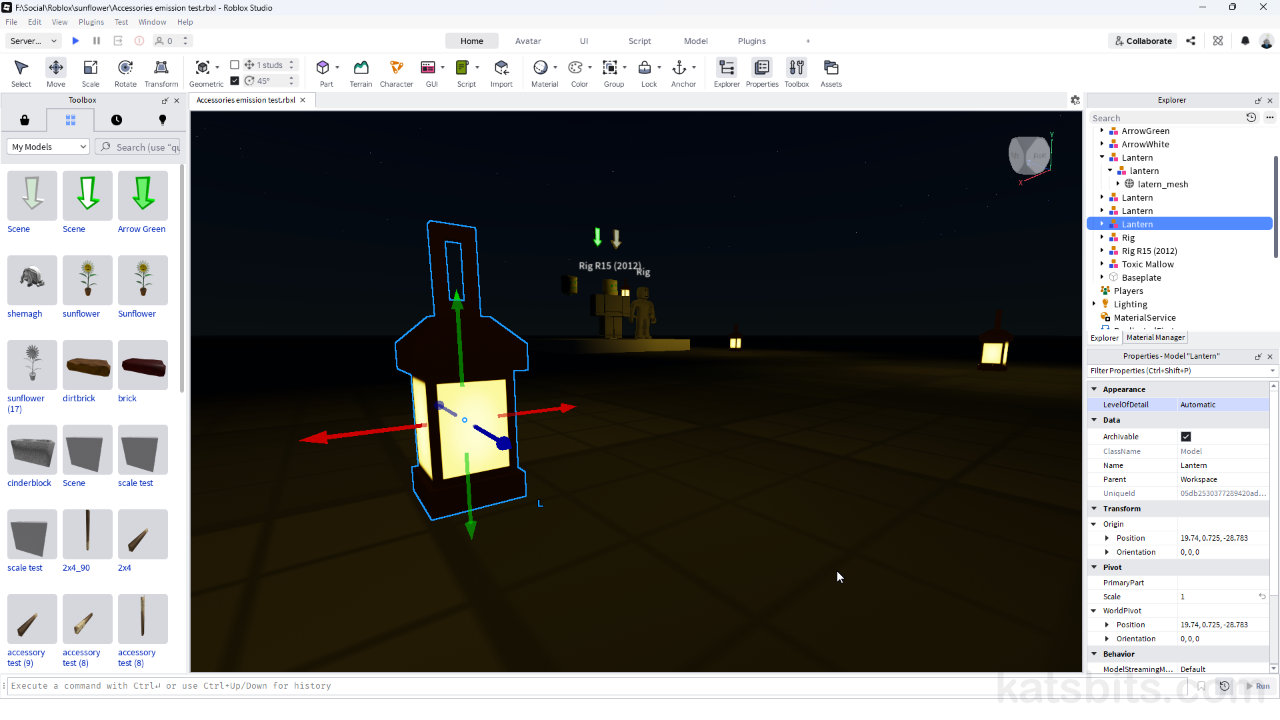Toggle the move snap studs checkbox
Image resolution: width=1280 pixels, height=720 pixels.
coord(235,65)
